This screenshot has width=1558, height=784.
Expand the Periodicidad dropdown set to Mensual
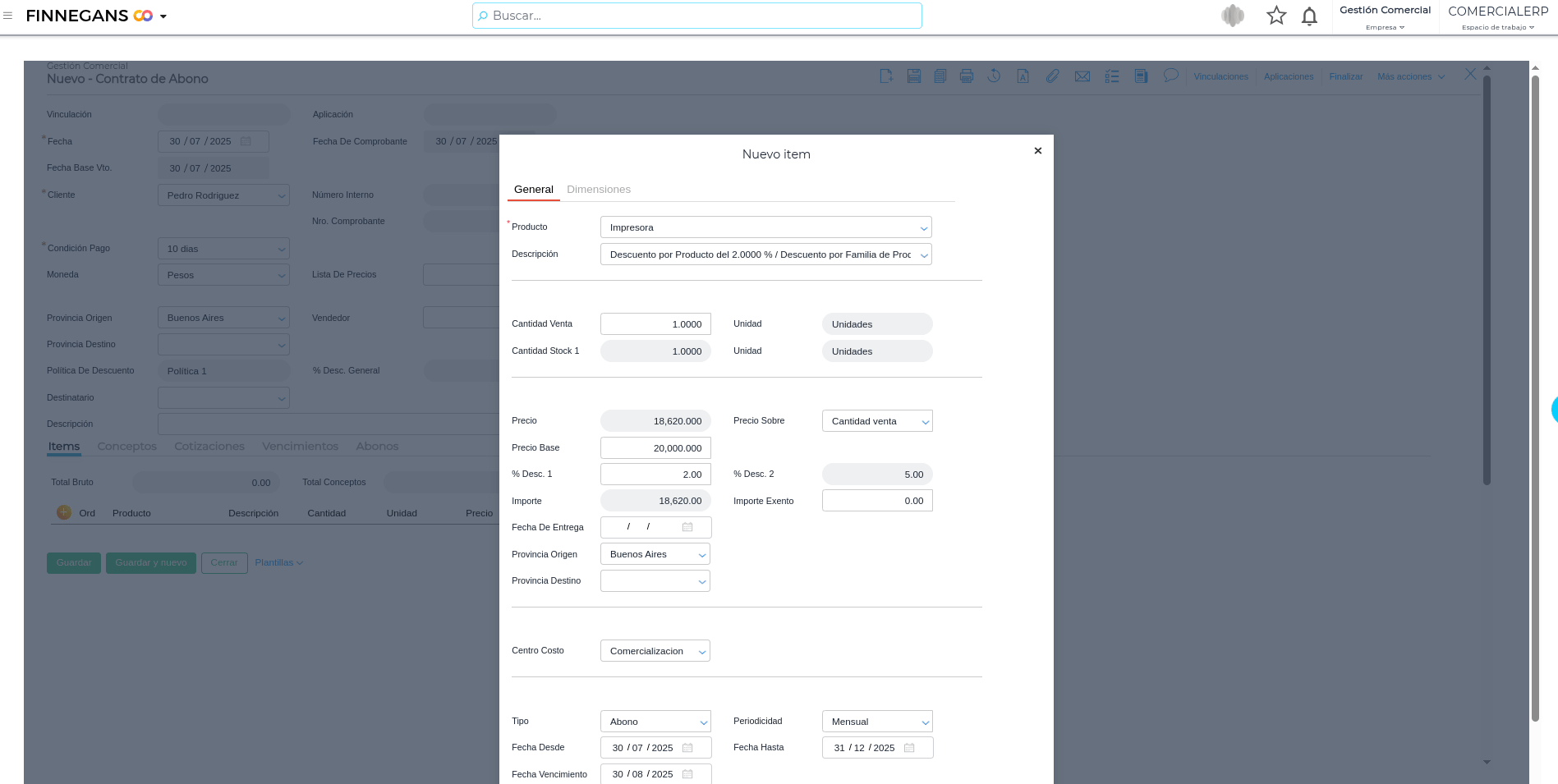pos(925,722)
